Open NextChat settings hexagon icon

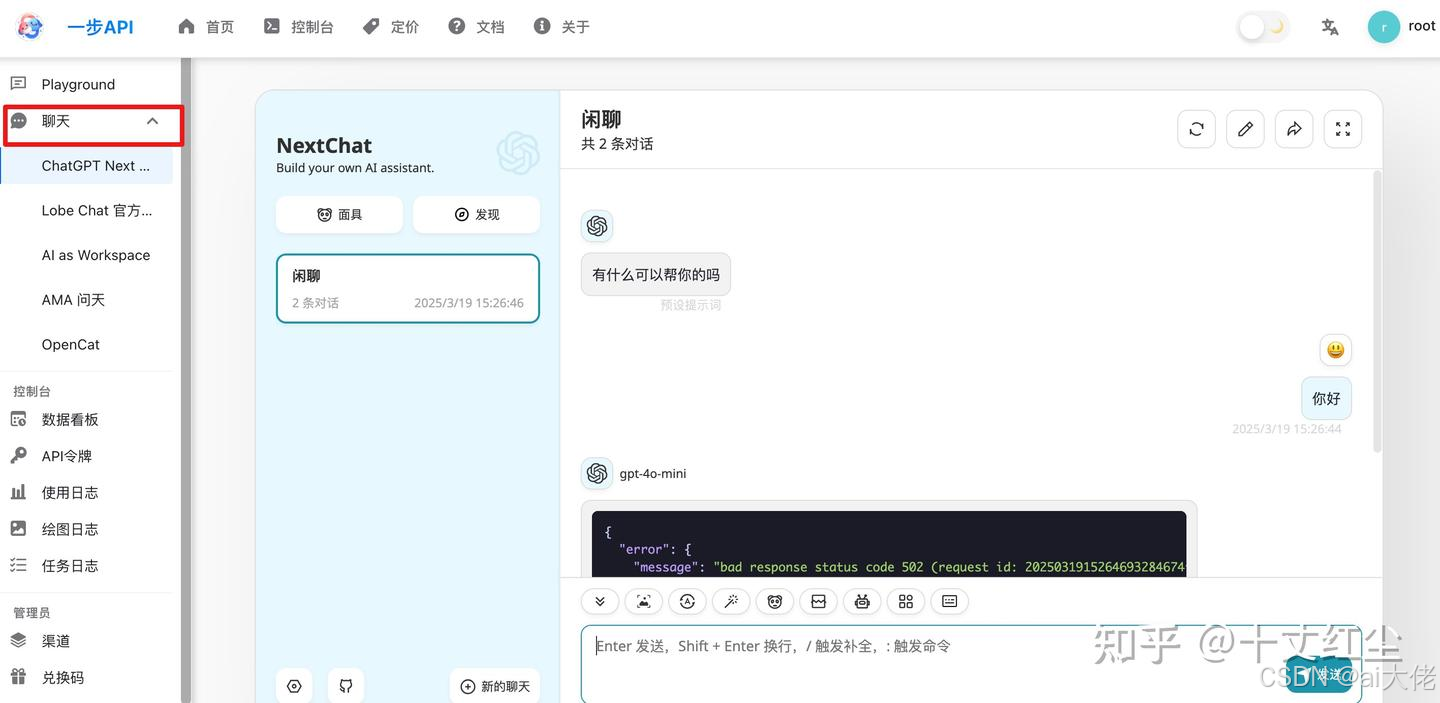coord(294,686)
